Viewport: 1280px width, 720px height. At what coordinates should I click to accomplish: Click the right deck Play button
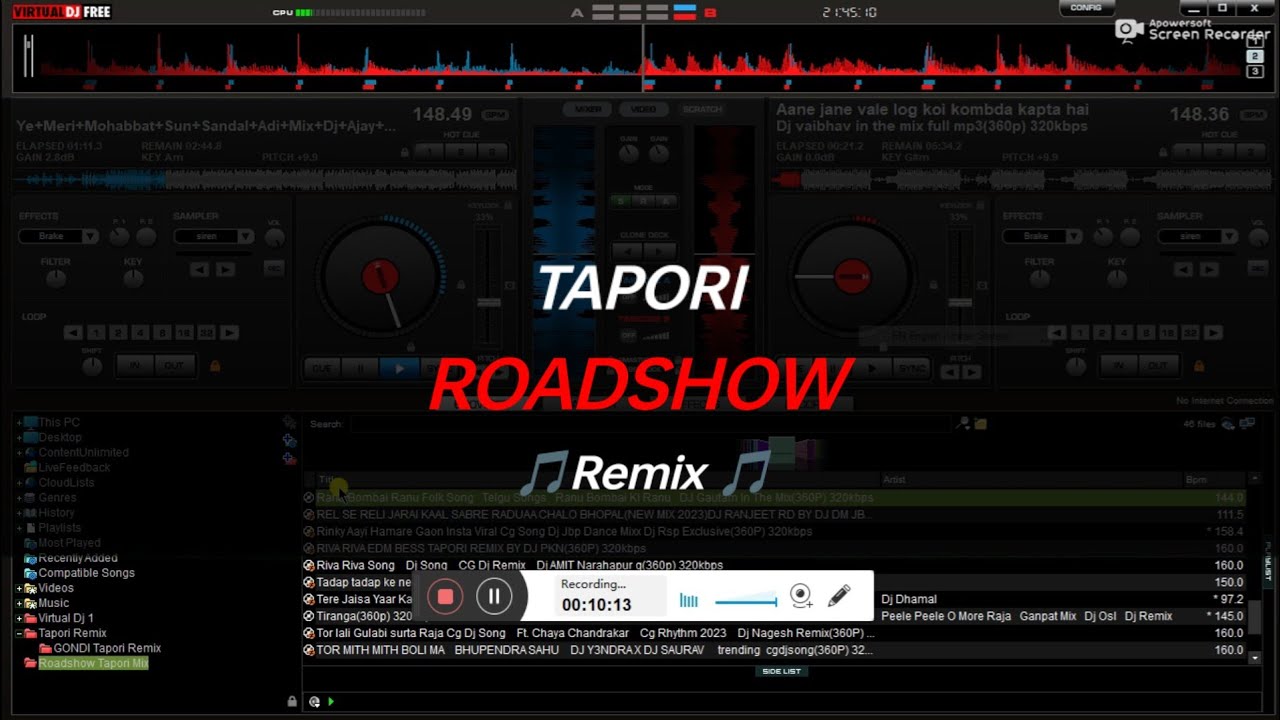click(873, 368)
